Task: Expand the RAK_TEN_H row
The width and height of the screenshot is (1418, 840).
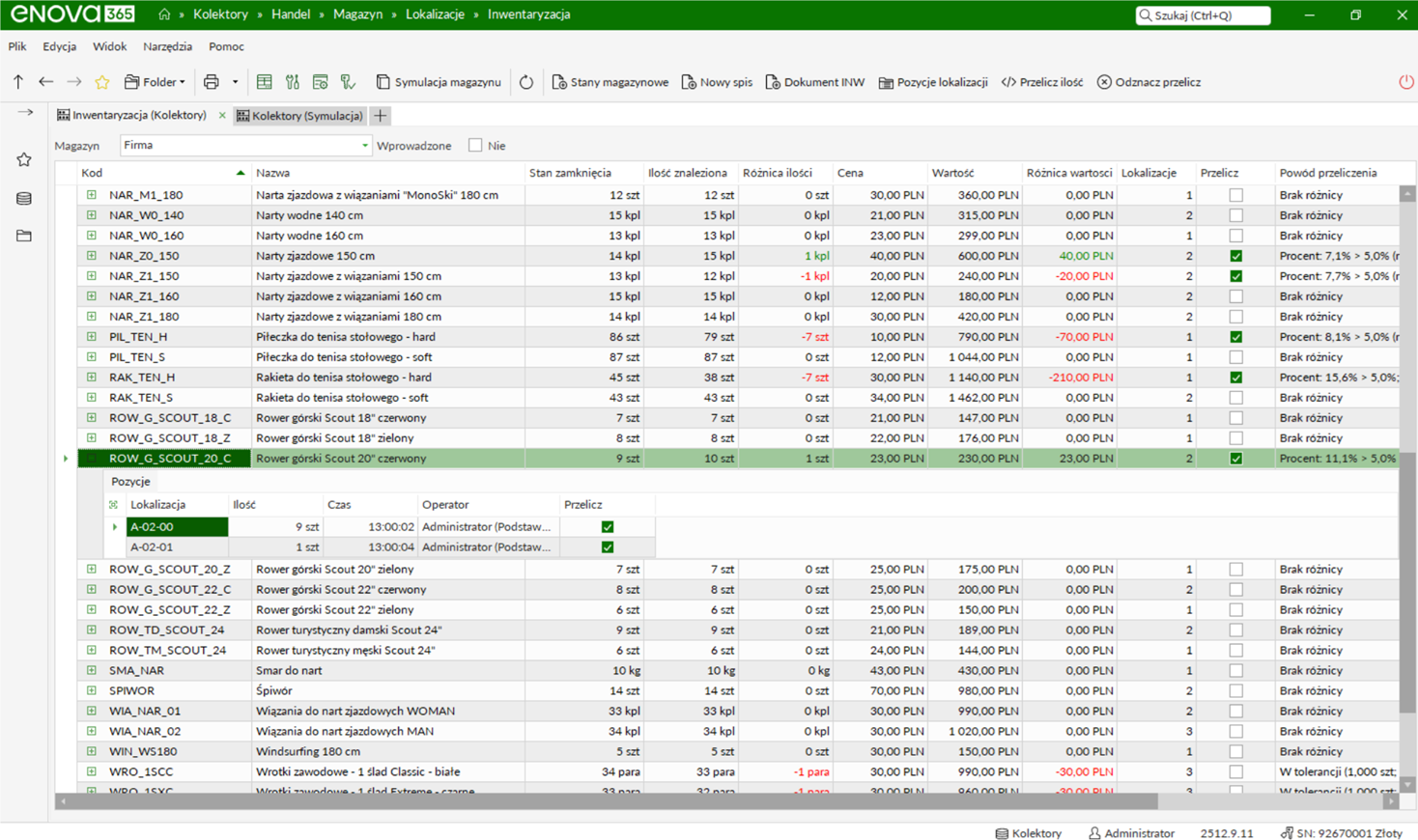Action: (x=92, y=378)
